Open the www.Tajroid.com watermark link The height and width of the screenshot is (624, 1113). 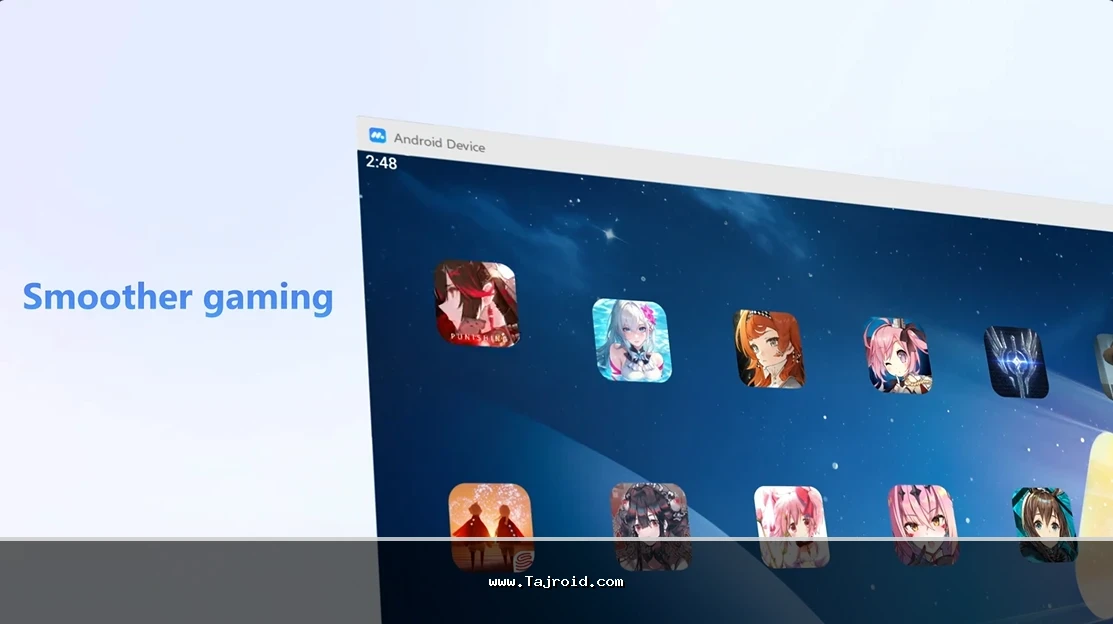tap(556, 581)
